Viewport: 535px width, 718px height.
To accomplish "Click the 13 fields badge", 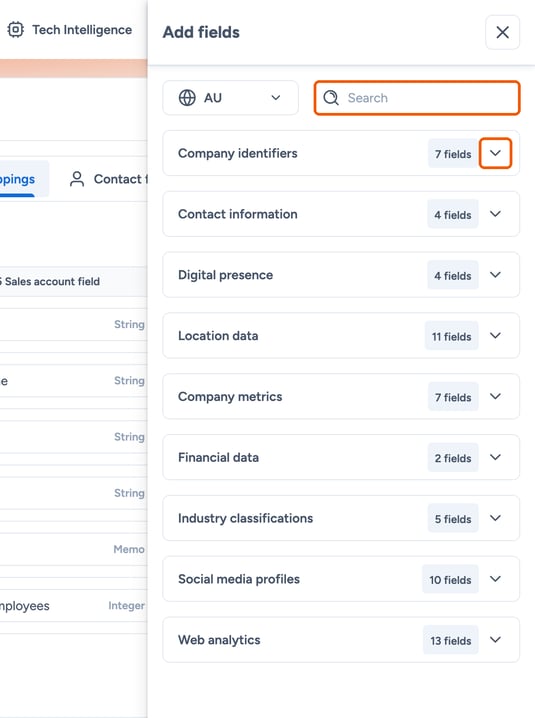I will point(451,641).
